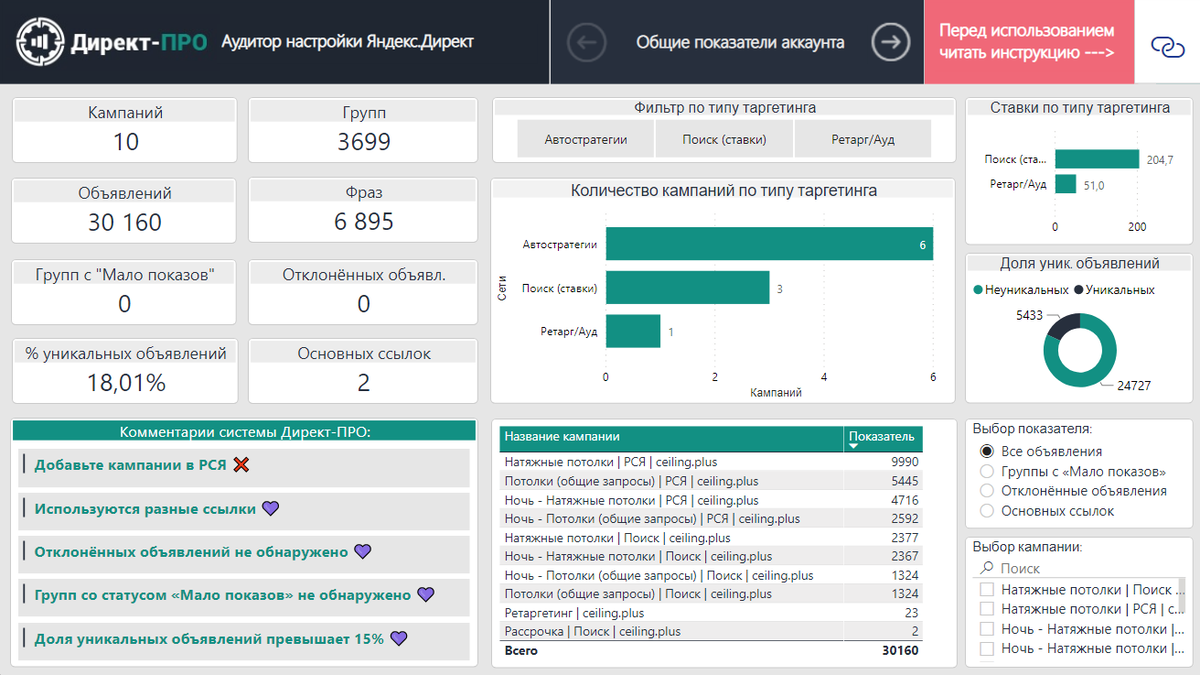Sort table by 'Показатель' column header
Viewport: 1200px width, 675px height.
(x=881, y=436)
